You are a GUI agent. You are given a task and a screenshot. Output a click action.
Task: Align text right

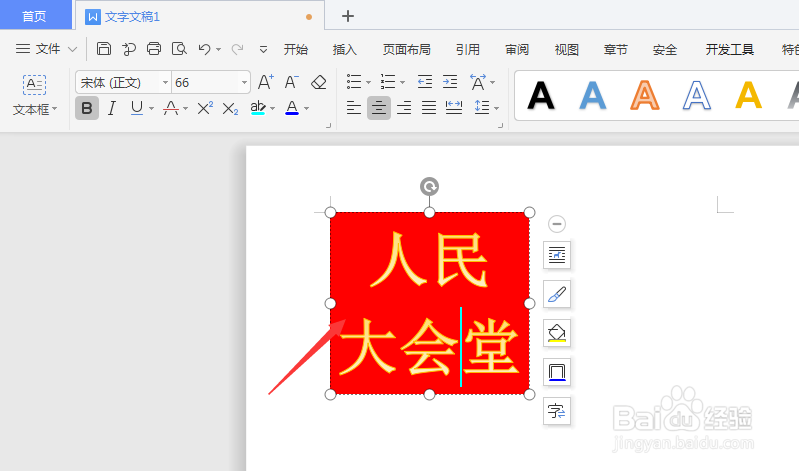(404, 108)
